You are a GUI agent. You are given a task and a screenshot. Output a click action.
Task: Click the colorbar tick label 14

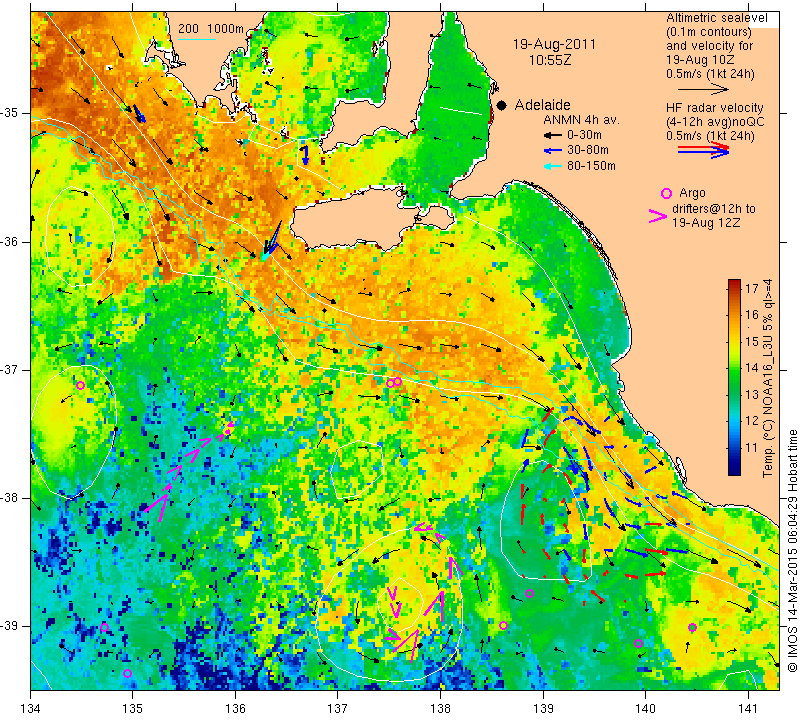pyautogui.click(x=752, y=368)
